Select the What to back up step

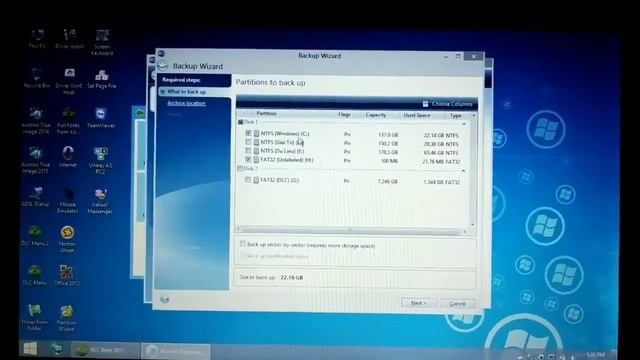tap(194, 91)
